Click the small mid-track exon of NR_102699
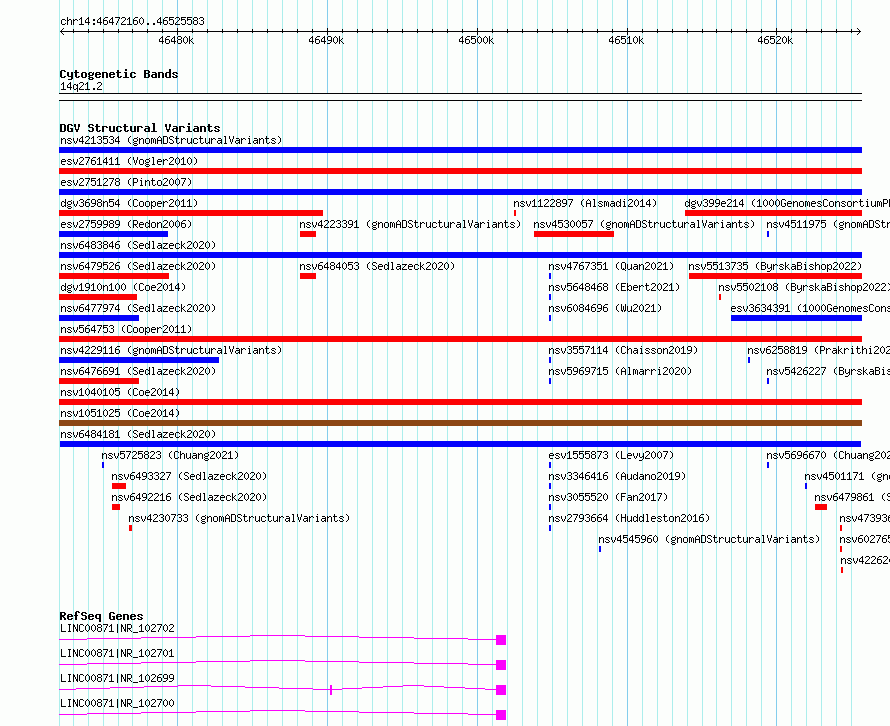The height and width of the screenshot is (726, 890). tap(331, 690)
